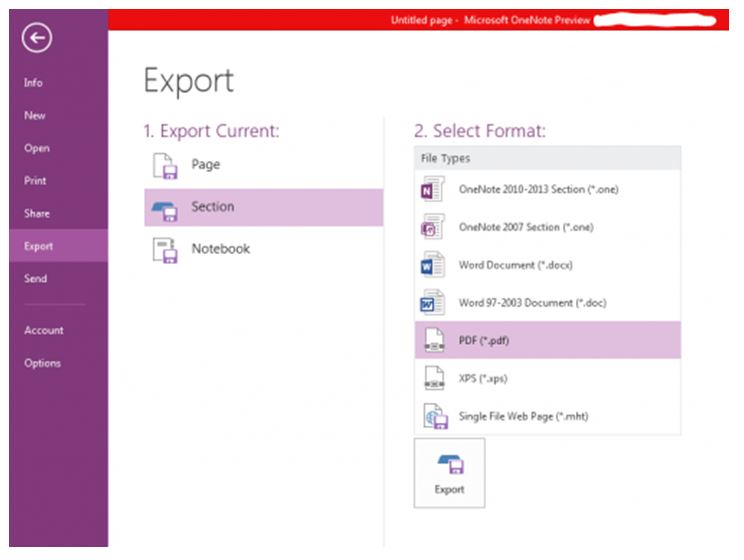
Task: Select the PDF (*.pdf) text
Action: coord(484,340)
